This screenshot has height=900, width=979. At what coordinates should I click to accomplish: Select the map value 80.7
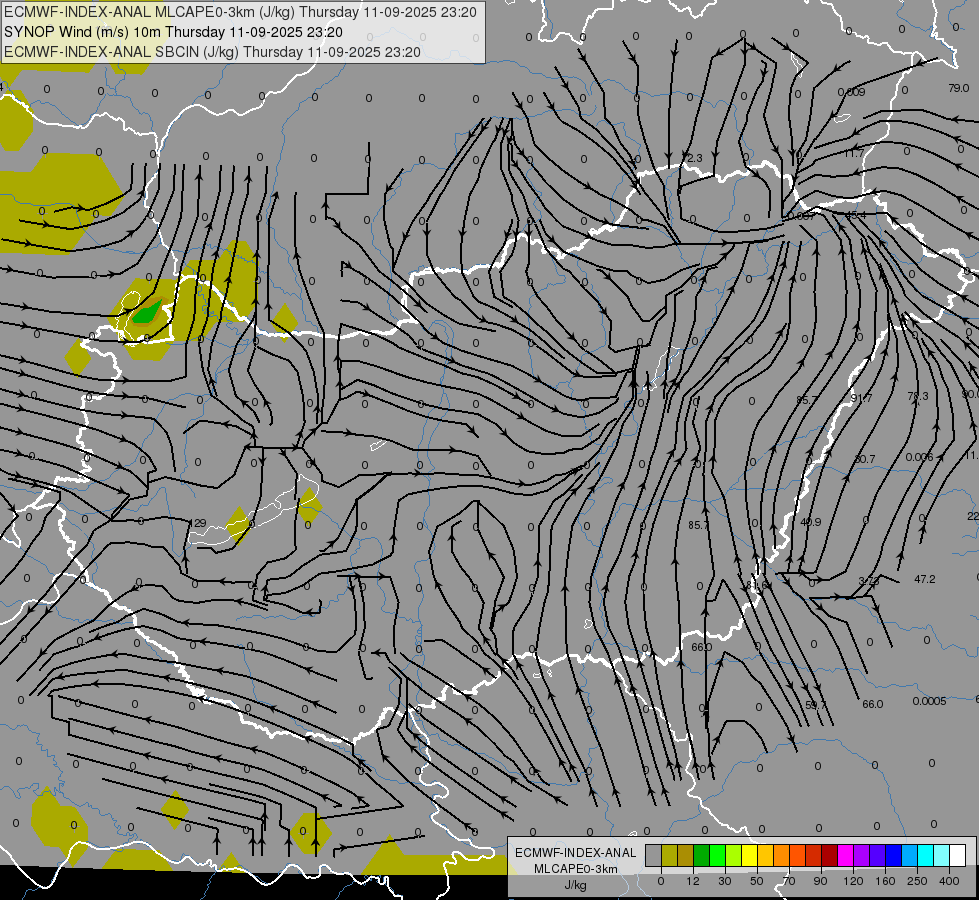tap(865, 459)
